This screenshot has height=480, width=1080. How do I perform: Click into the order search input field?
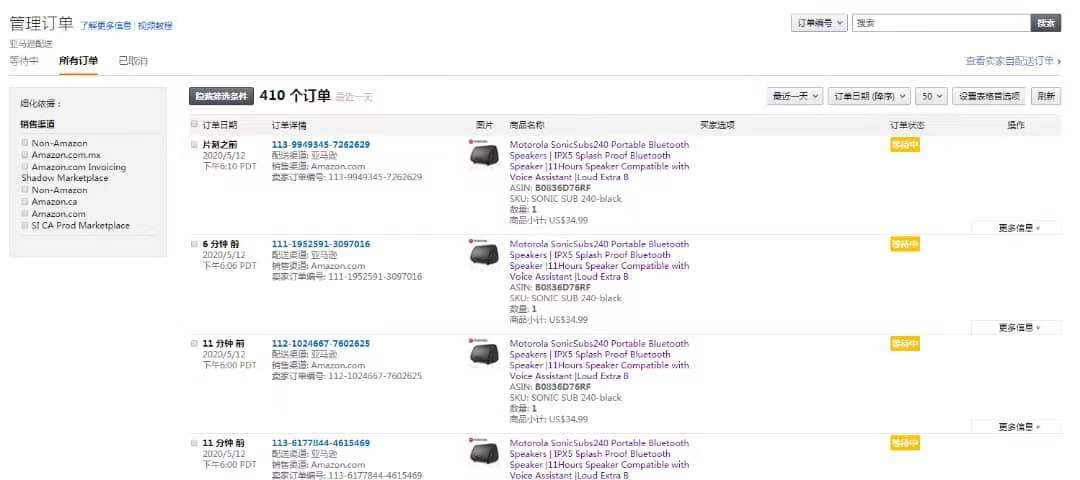pyautogui.click(x=941, y=23)
